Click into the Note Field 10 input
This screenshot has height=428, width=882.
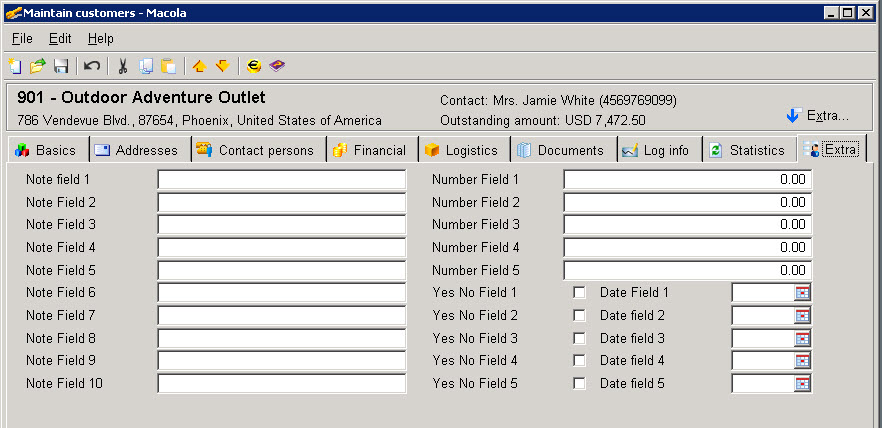coord(281,384)
